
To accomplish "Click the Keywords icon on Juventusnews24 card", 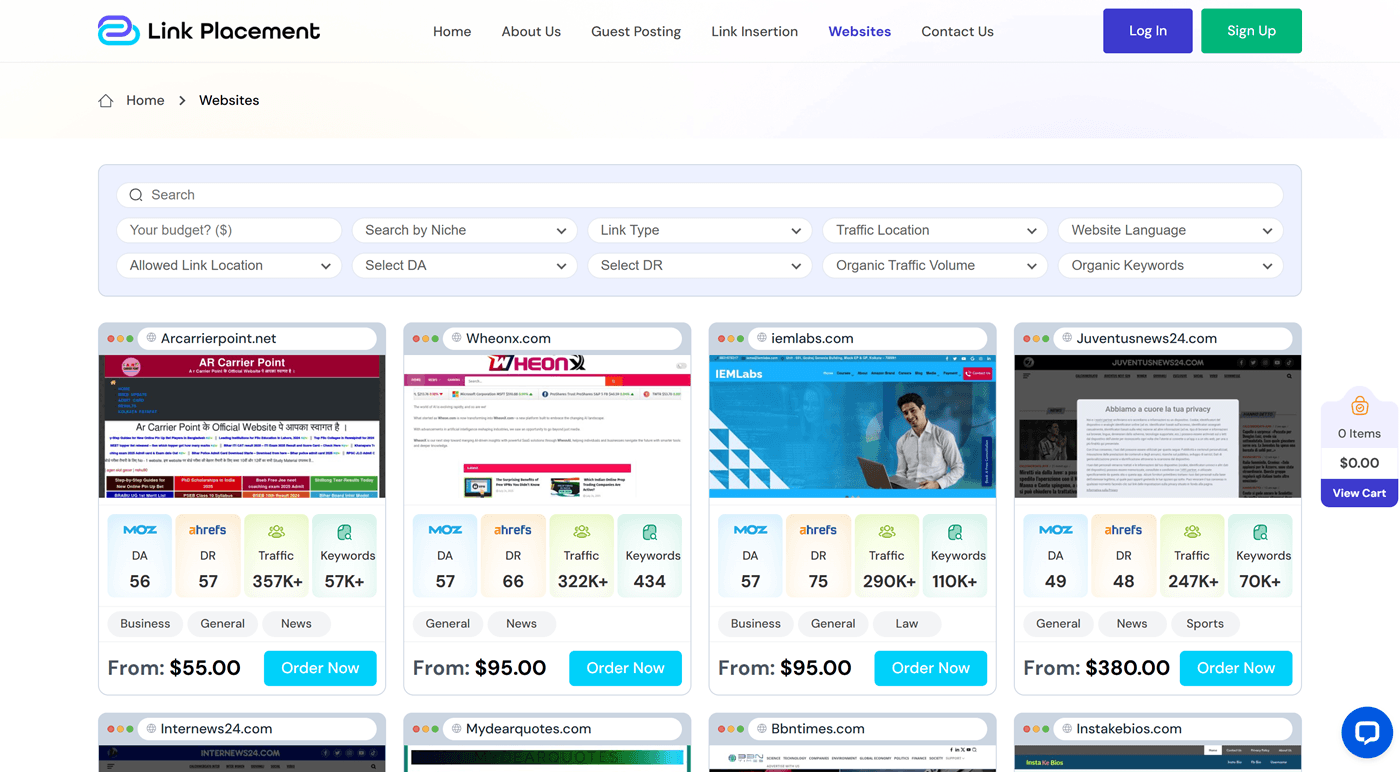I will point(1259,532).
